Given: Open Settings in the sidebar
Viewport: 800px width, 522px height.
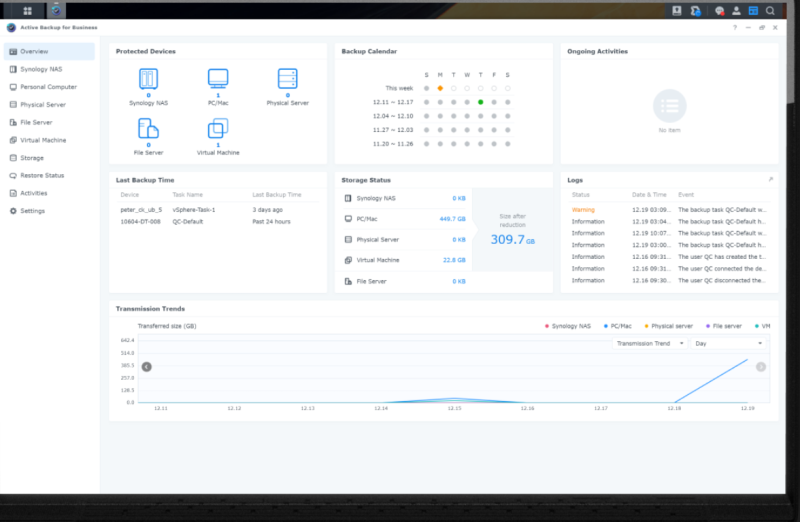Looking at the screenshot, I should (x=49, y=211).
